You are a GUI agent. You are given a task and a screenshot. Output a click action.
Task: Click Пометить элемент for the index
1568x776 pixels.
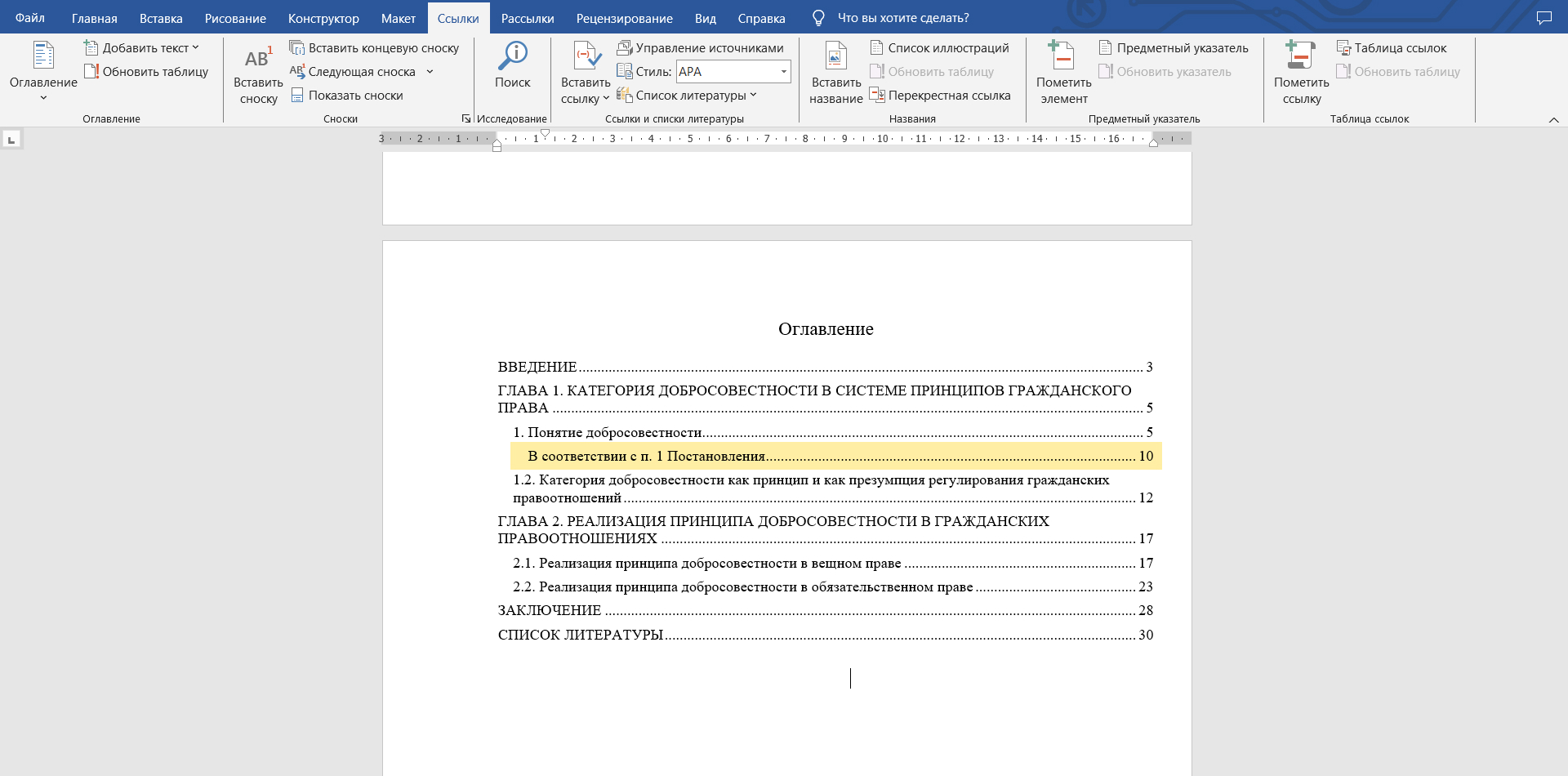(1064, 74)
